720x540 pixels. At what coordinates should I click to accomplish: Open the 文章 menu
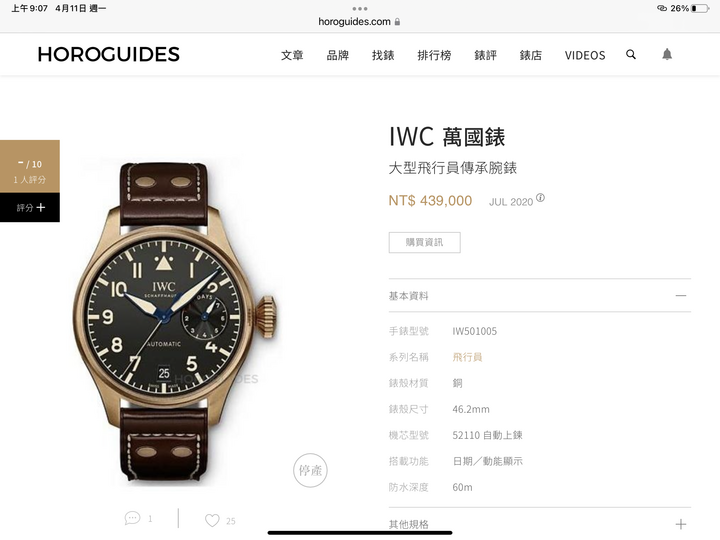coord(292,55)
